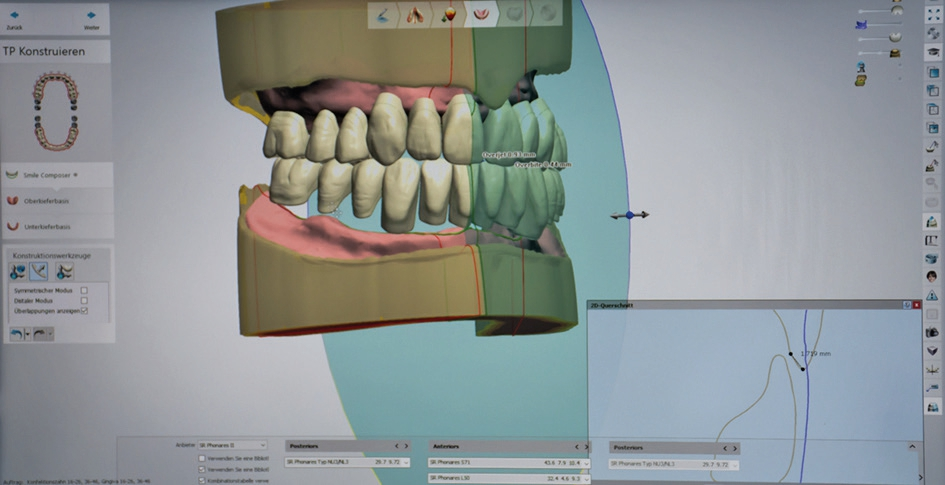The image size is (945, 485).
Task: Click the redo arrow button
Action: [40, 334]
